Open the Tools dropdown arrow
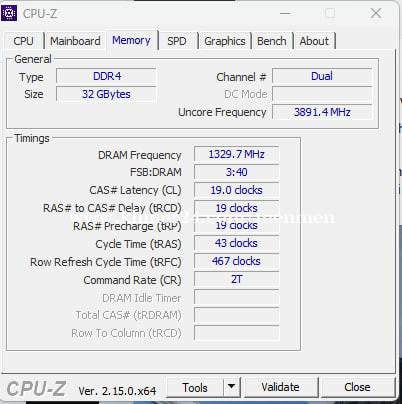 pos(232,387)
